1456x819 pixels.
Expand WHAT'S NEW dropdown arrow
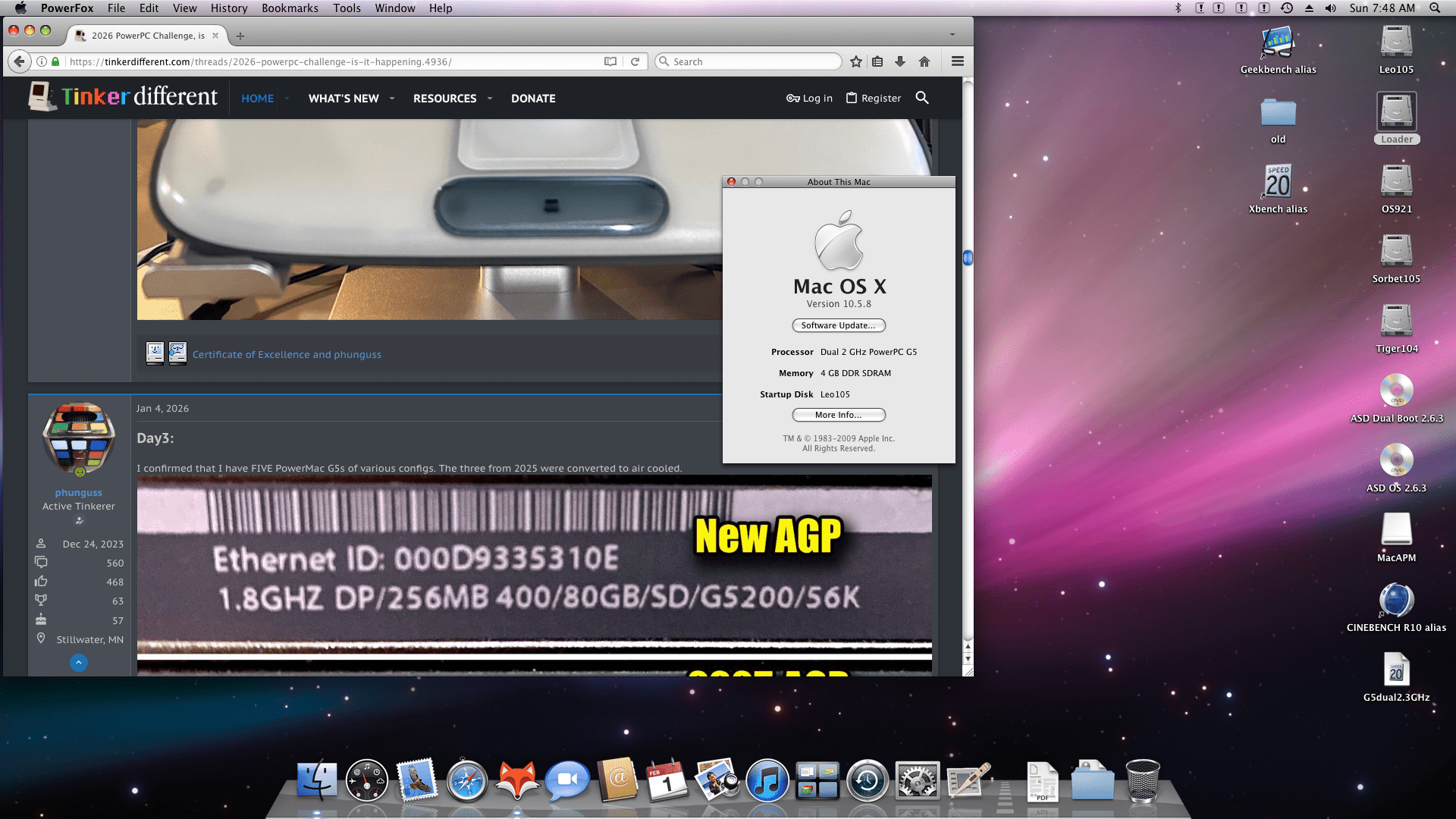coord(392,99)
